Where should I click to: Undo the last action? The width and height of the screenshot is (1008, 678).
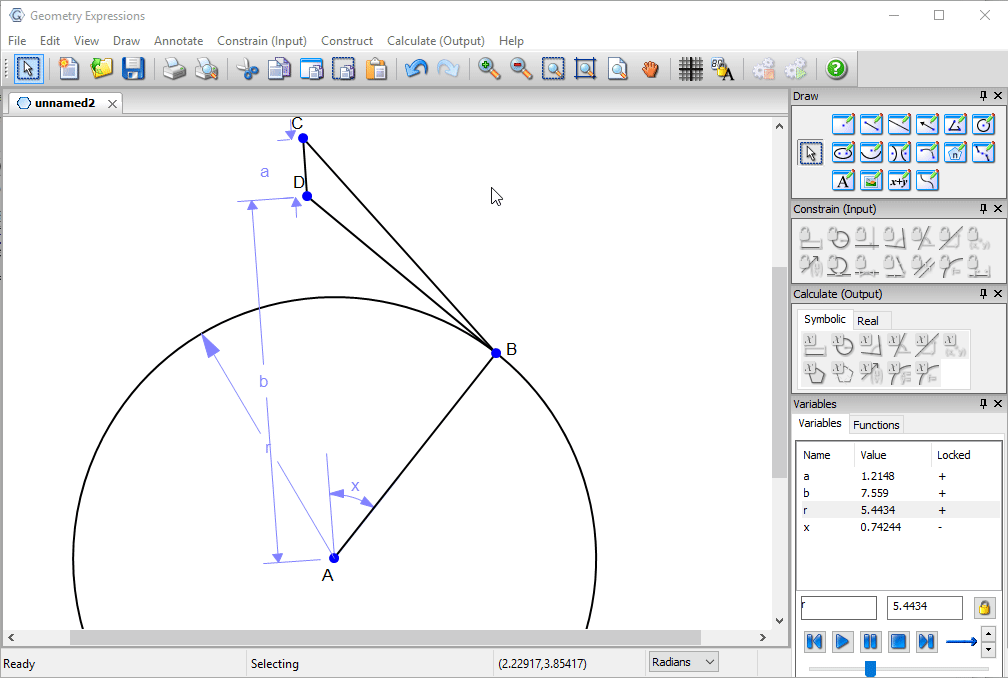point(416,69)
